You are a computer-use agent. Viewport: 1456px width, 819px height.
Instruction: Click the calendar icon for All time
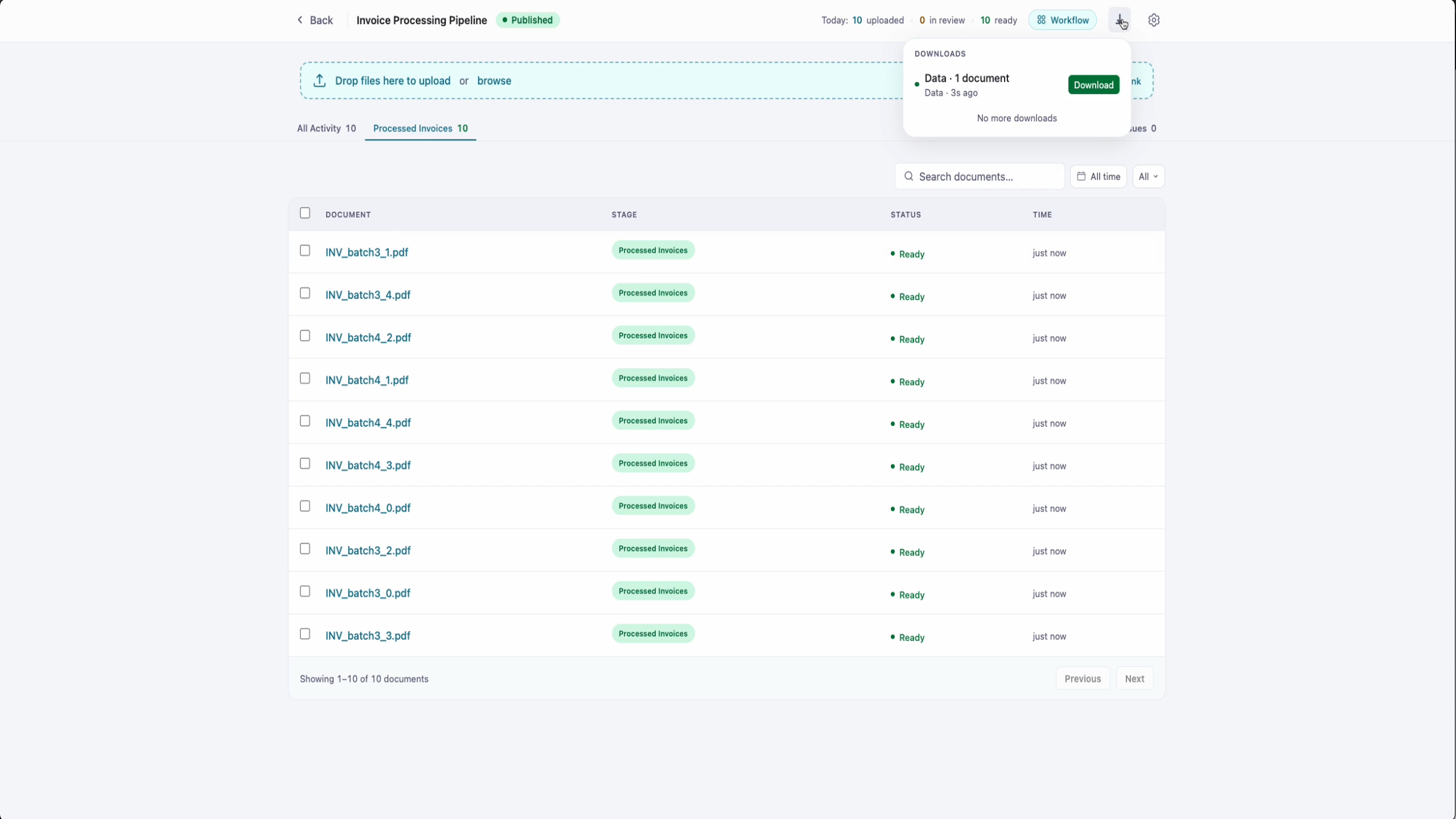point(1081,176)
